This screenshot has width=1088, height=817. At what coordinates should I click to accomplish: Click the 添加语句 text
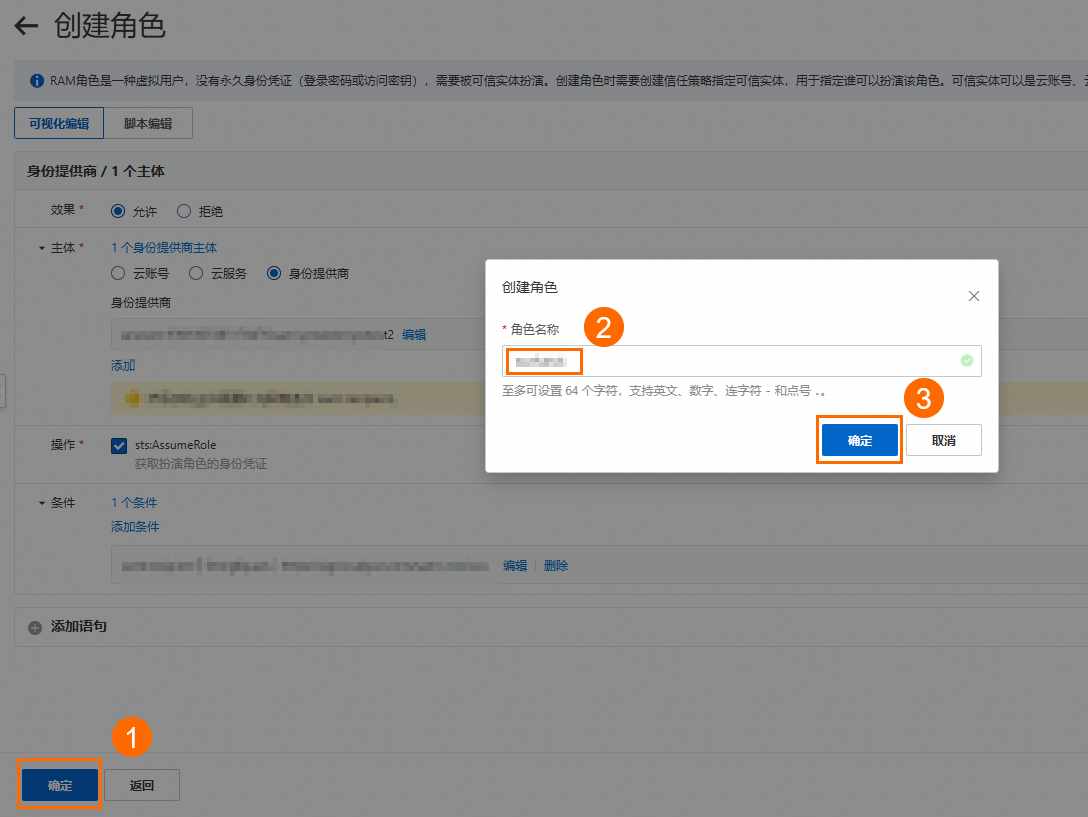pos(78,626)
